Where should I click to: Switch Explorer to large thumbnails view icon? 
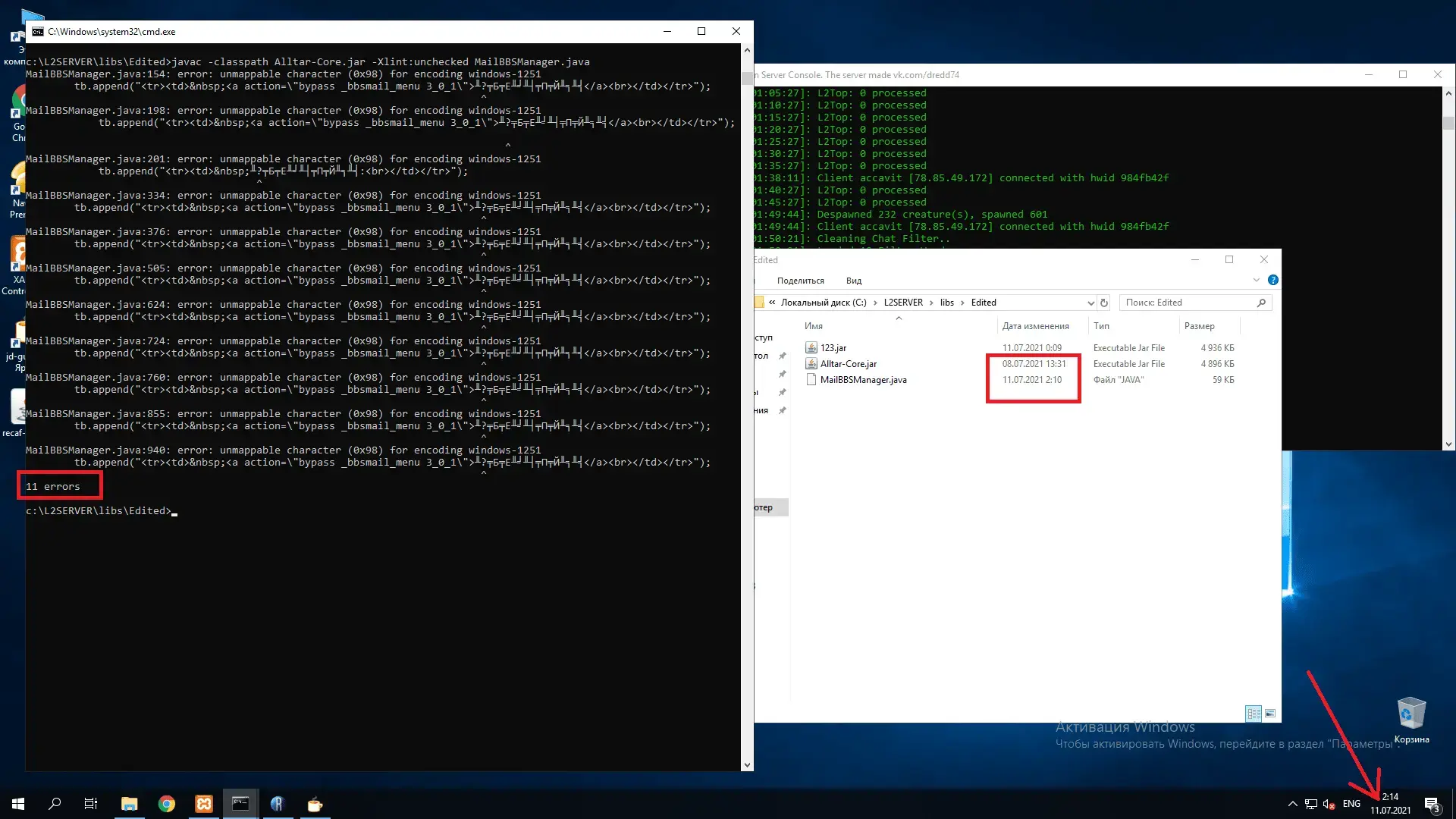1270,714
